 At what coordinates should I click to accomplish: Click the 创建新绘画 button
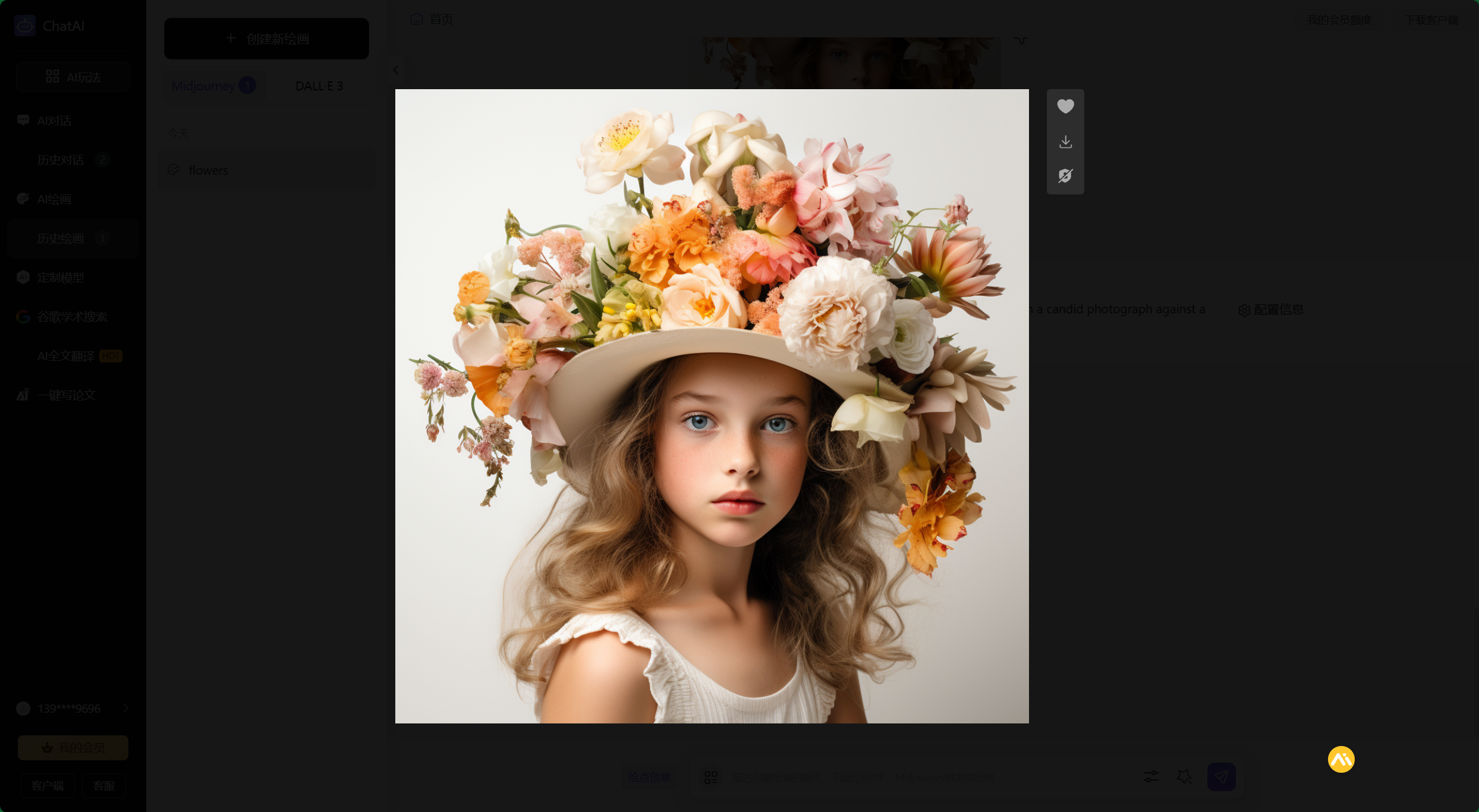(266, 39)
